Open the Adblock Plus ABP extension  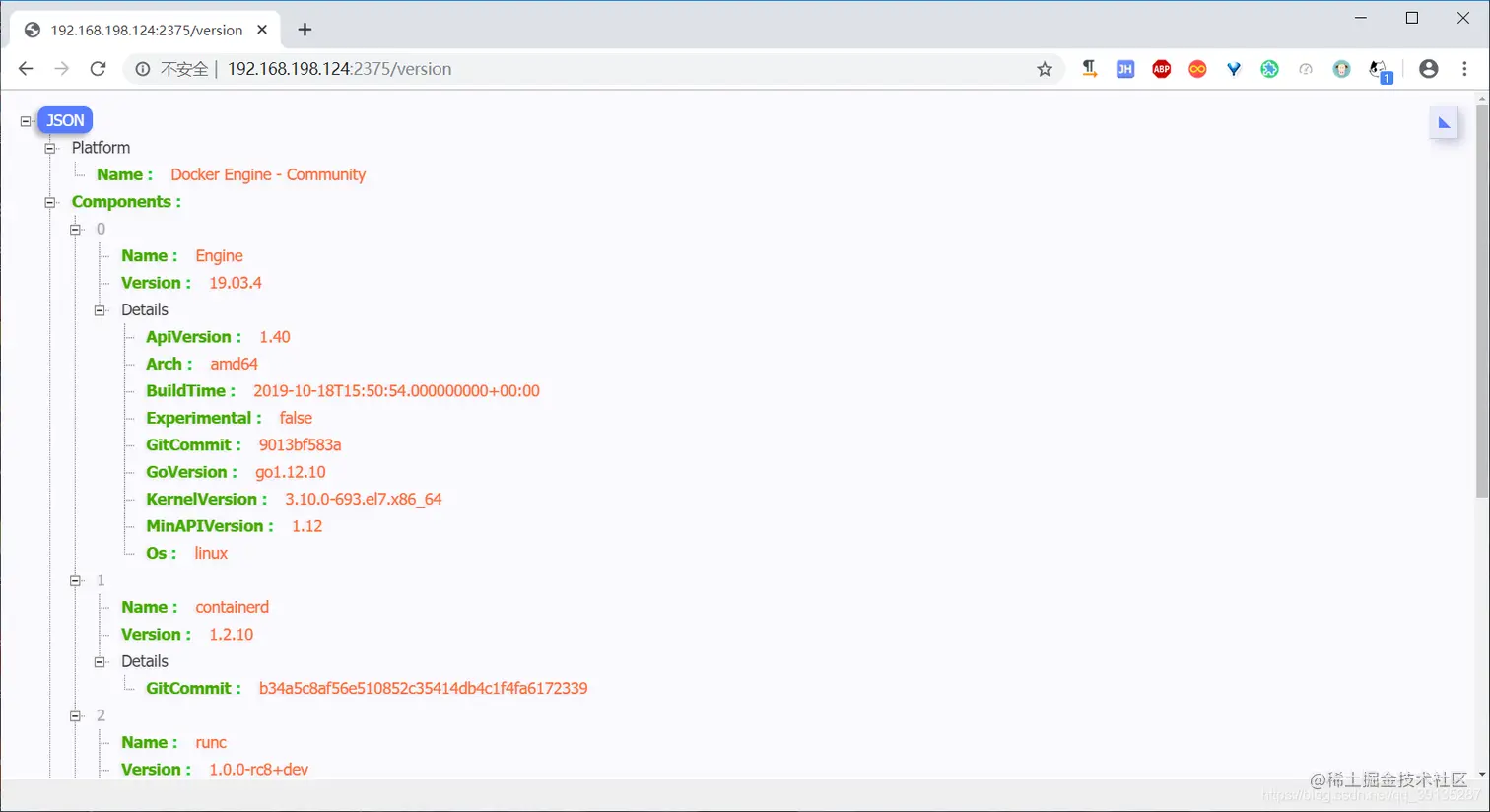[1162, 69]
